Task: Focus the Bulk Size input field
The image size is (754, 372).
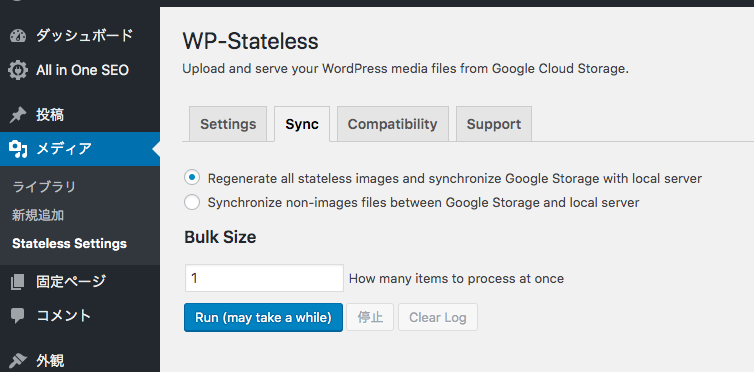Action: pyautogui.click(x=264, y=278)
